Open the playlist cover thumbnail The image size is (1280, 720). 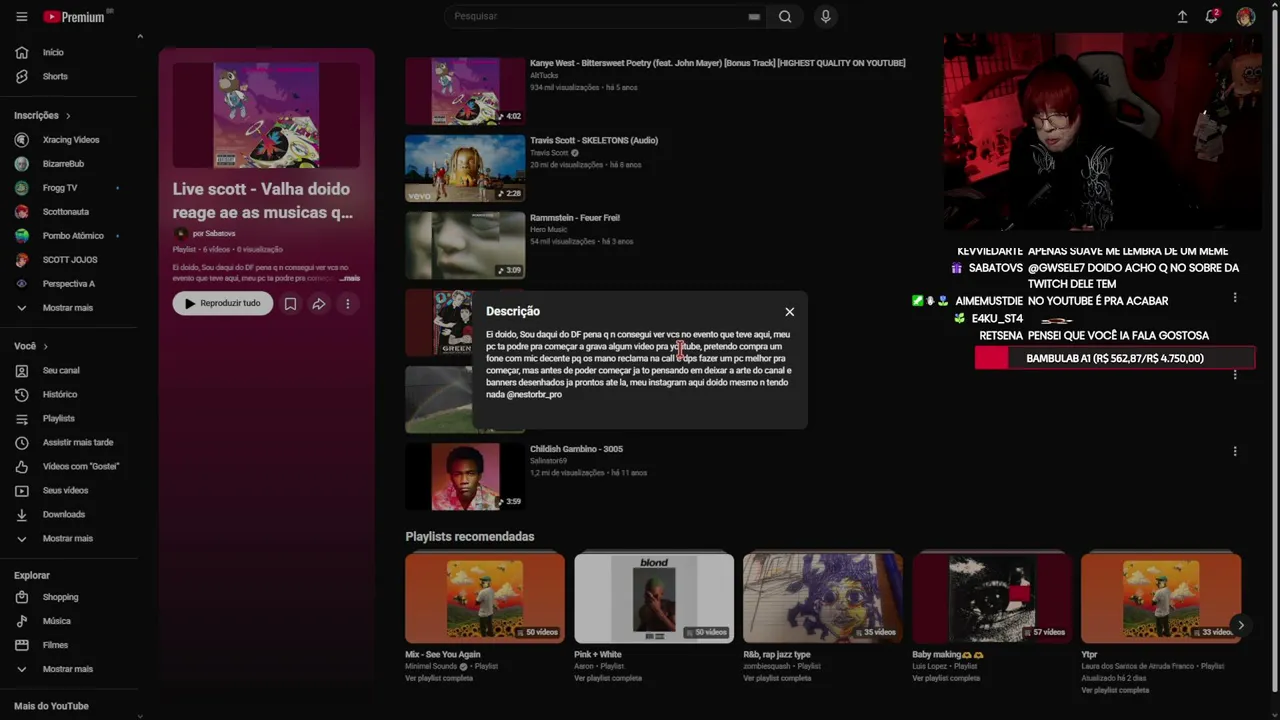coord(266,115)
